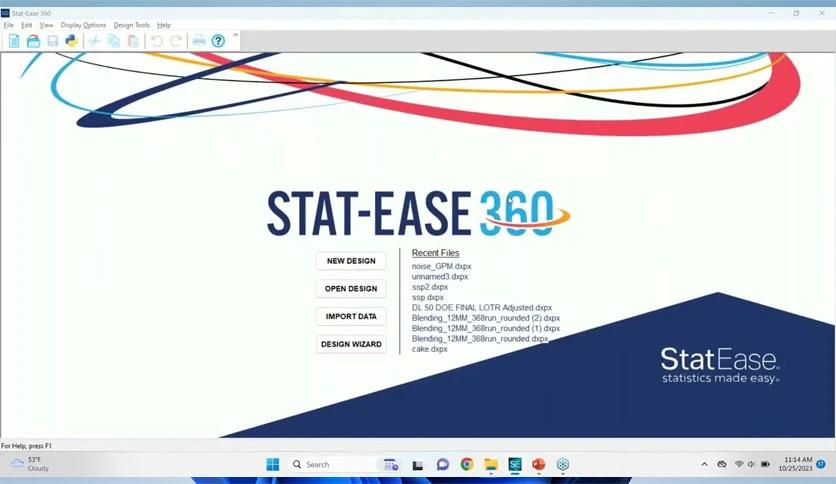Viewport: 836px width, 484px height.
Task: Click the toolbar overflow chevron
Action: tap(235, 35)
